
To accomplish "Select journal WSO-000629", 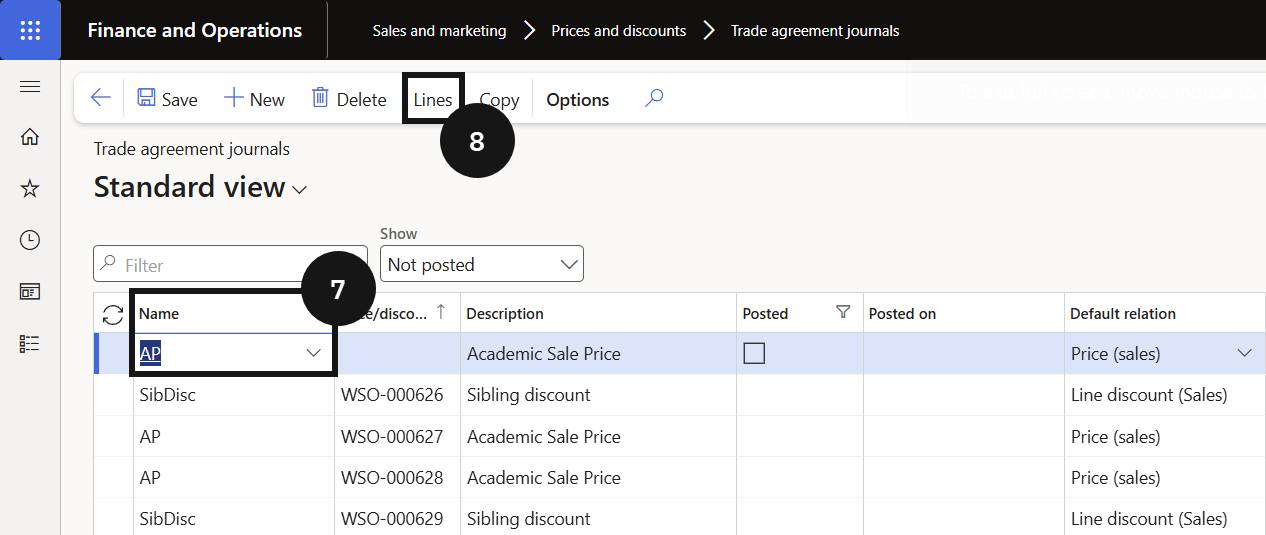I will tap(392, 519).
